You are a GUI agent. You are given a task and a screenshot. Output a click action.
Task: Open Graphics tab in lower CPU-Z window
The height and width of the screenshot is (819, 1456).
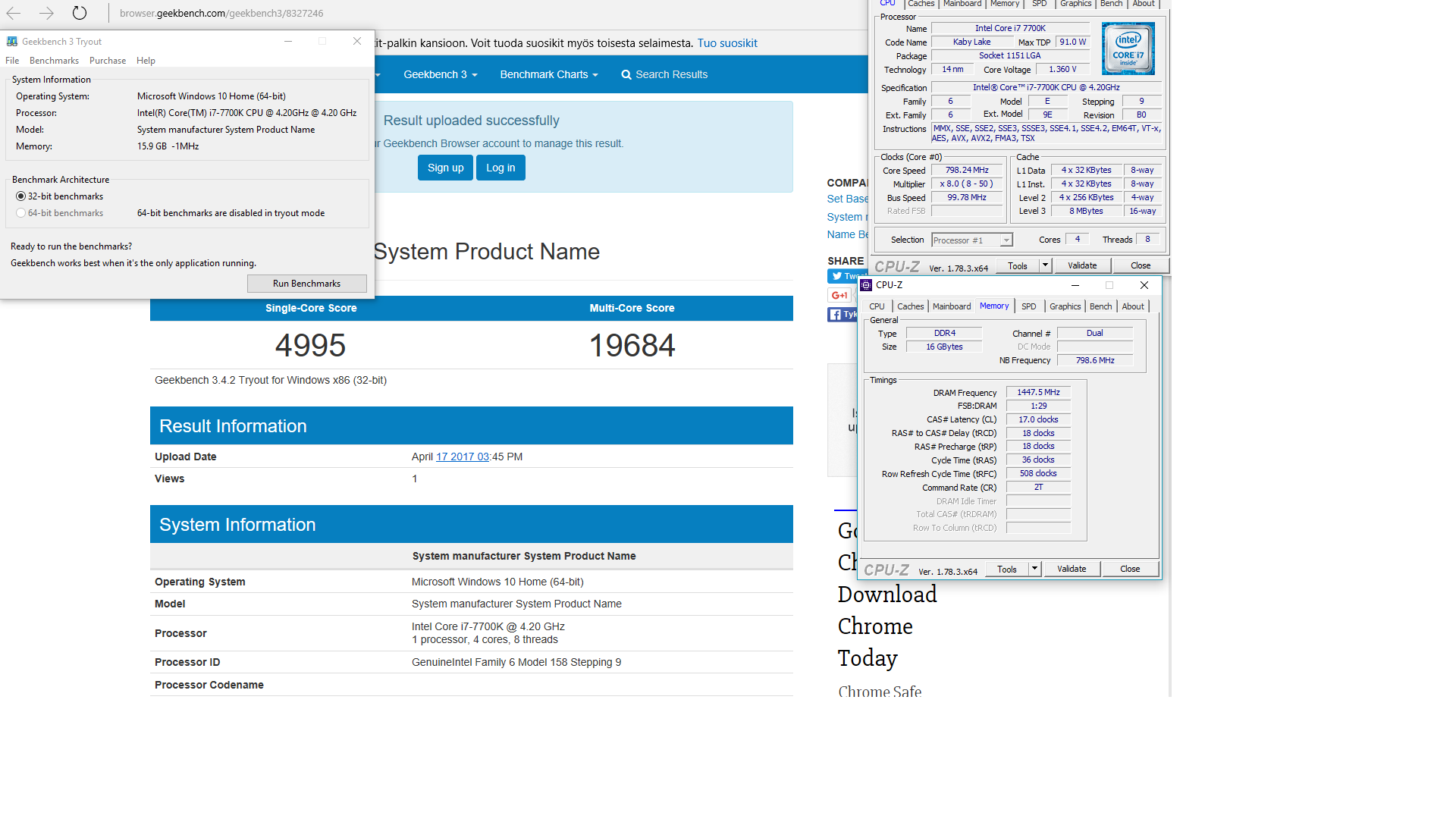[1065, 306]
